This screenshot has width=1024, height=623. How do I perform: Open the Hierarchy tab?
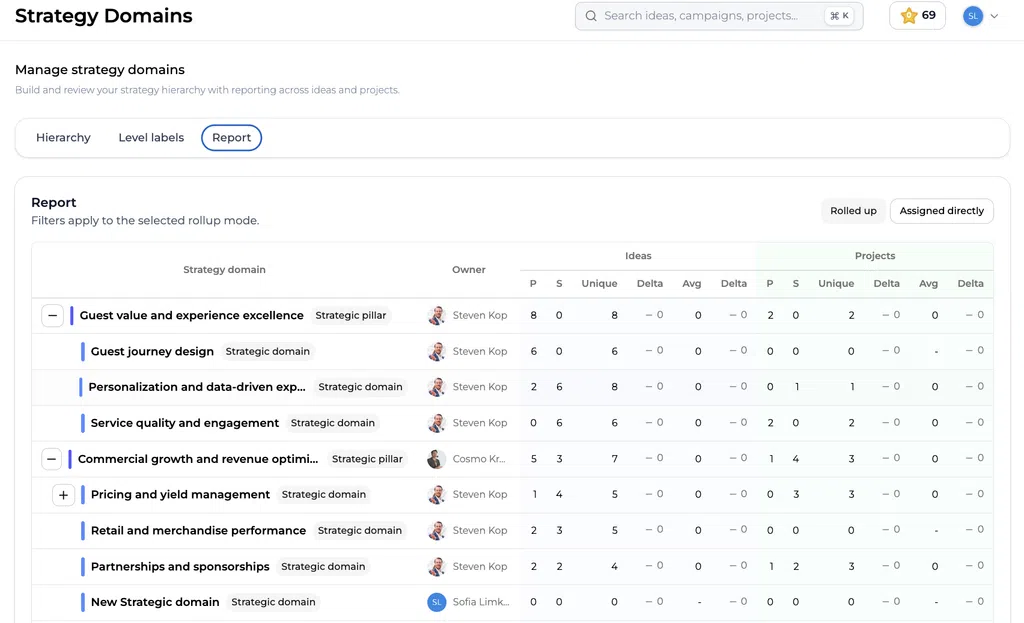[63, 138]
